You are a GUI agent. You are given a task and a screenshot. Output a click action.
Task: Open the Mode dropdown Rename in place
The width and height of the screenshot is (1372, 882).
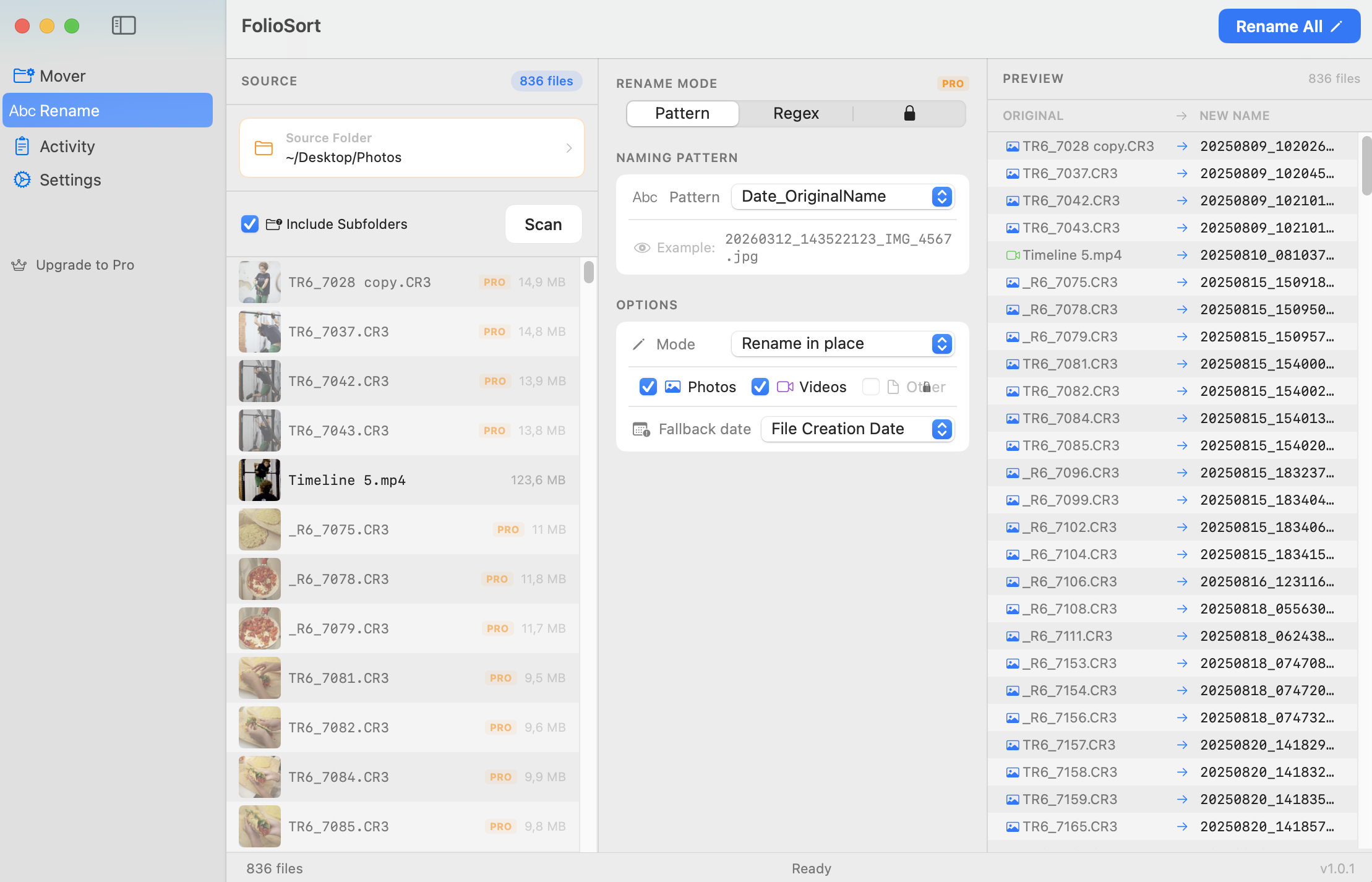(842, 344)
